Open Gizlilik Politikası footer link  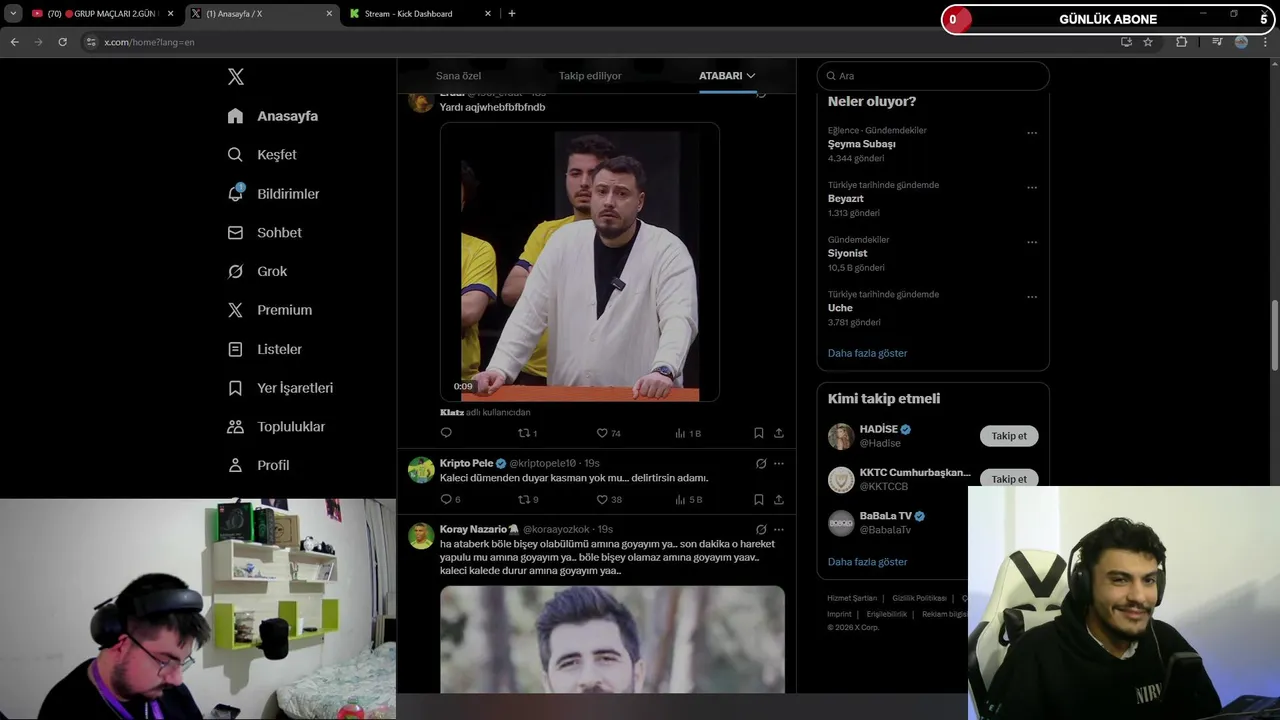tap(919, 598)
